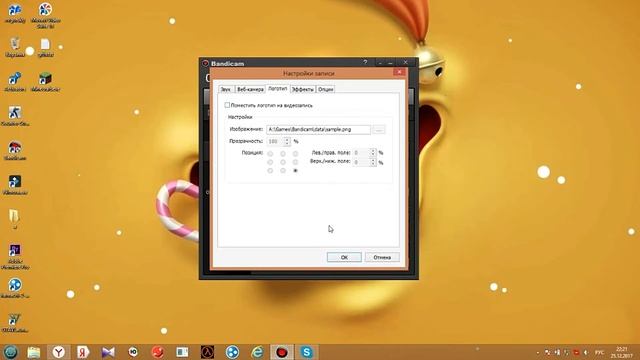Click the red ball taskbar icon
Viewport: 640px width, 360px height.
158,352
